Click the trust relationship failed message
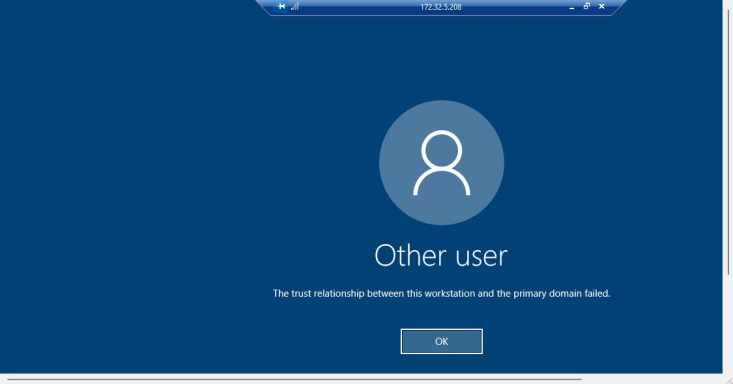This screenshot has width=733, height=384. (441, 294)
